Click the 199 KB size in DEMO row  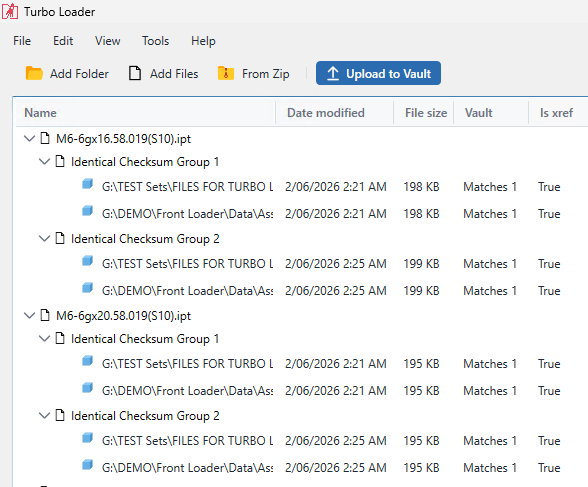point(421,290)
